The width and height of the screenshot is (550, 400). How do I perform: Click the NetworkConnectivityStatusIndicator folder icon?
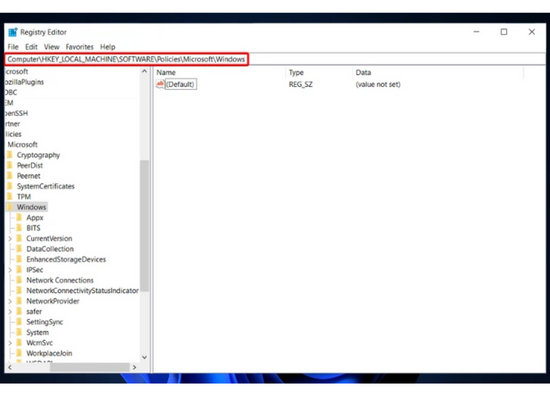20,291
